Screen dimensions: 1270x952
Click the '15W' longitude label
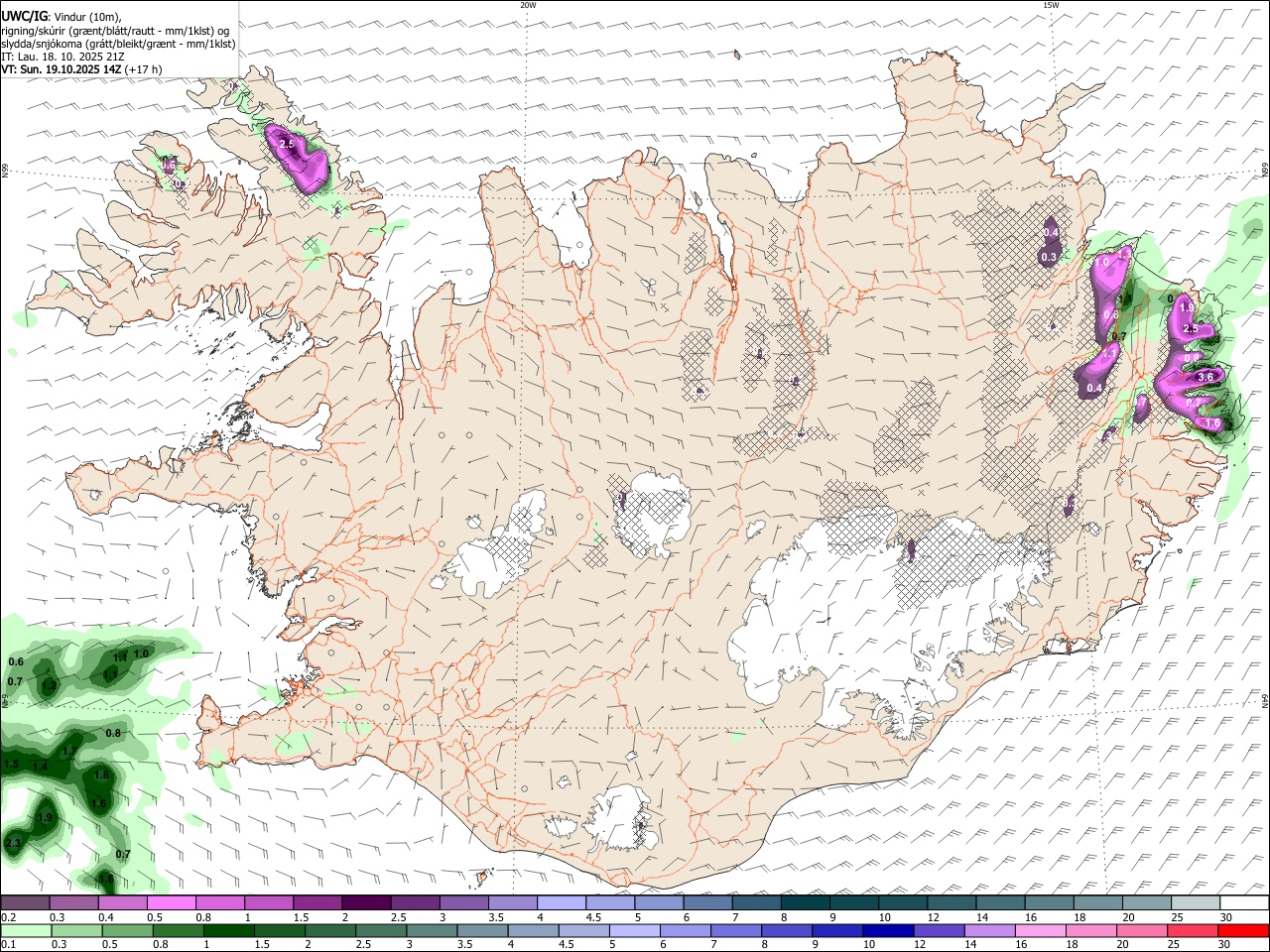coord(1051,5)
